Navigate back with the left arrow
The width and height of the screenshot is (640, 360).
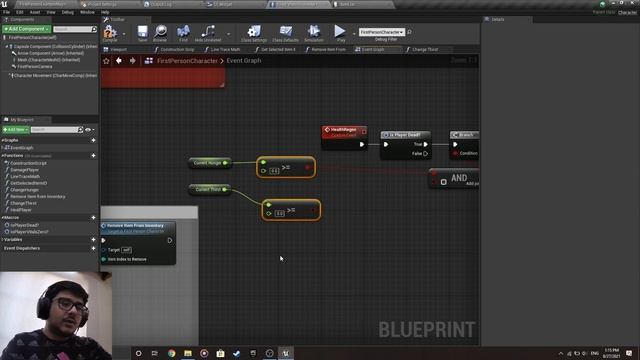pyautogui.click(x=119, y=61)
